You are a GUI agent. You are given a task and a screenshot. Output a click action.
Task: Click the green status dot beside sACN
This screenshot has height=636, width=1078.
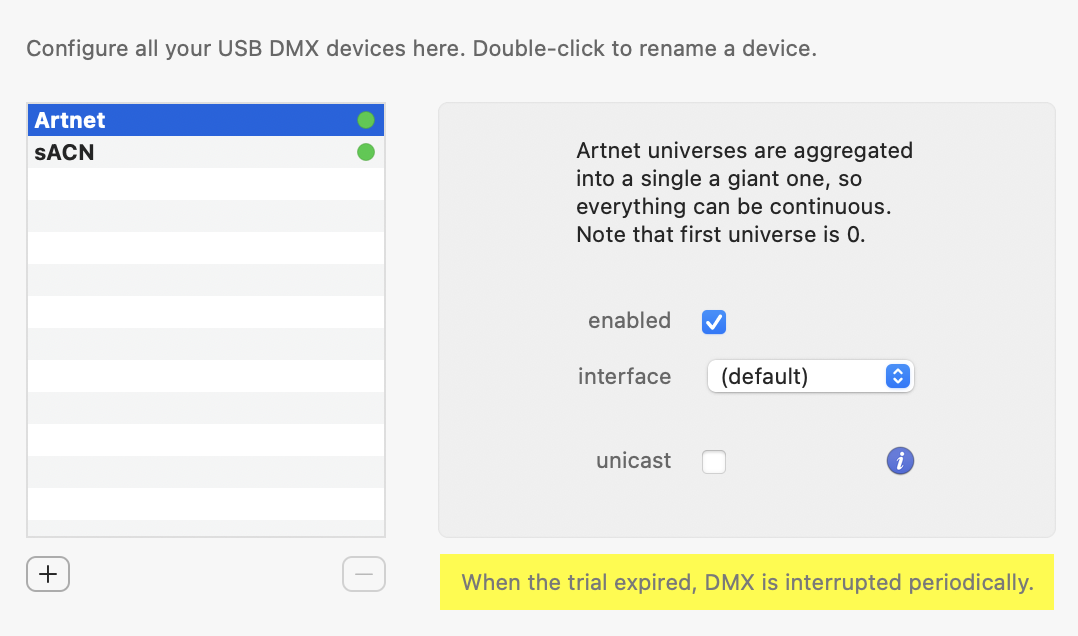[x=366, y=153]
